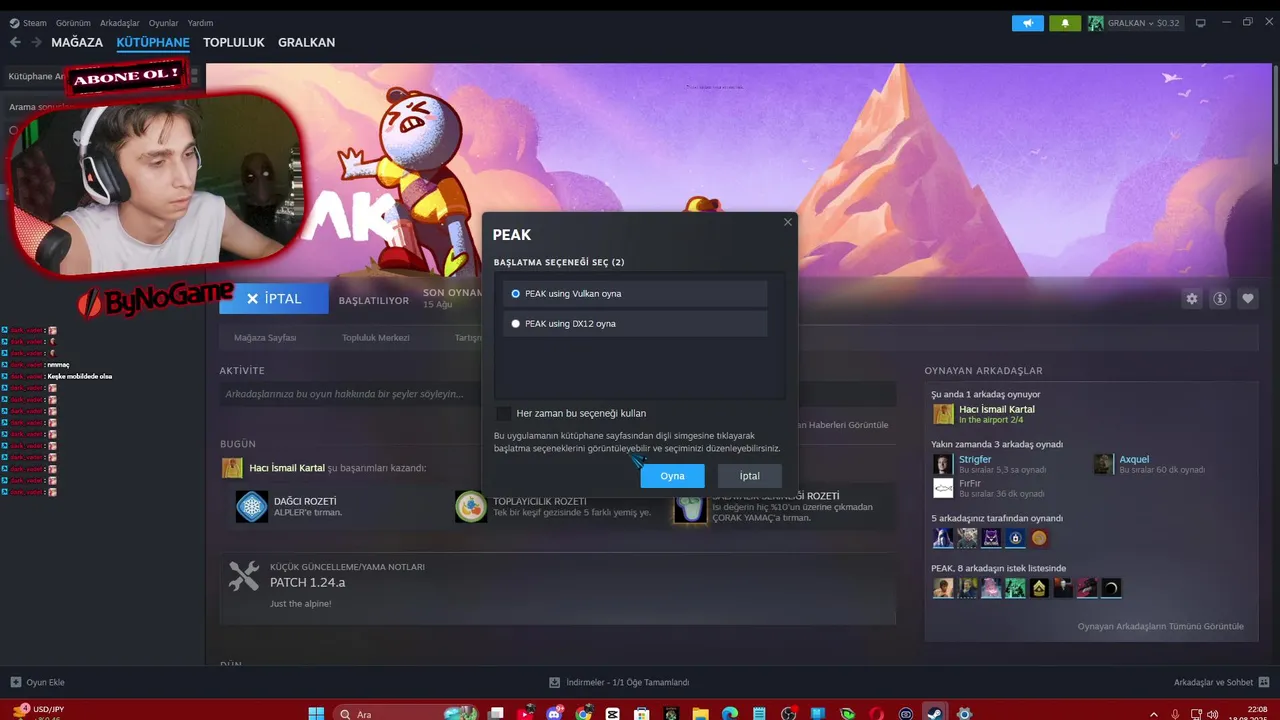Click the gold chevron rank wishlist avatar
This screenshot has width=1280, height=720.
pyautogui.click(x=1039, y=588)
